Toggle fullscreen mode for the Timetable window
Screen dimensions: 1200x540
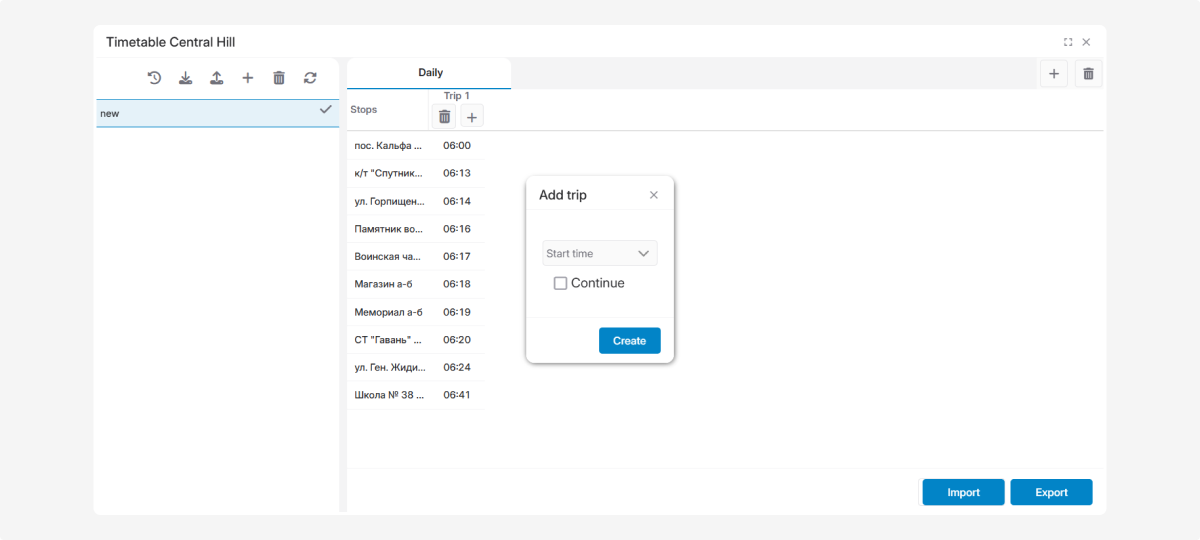[x=1068, y=42]
